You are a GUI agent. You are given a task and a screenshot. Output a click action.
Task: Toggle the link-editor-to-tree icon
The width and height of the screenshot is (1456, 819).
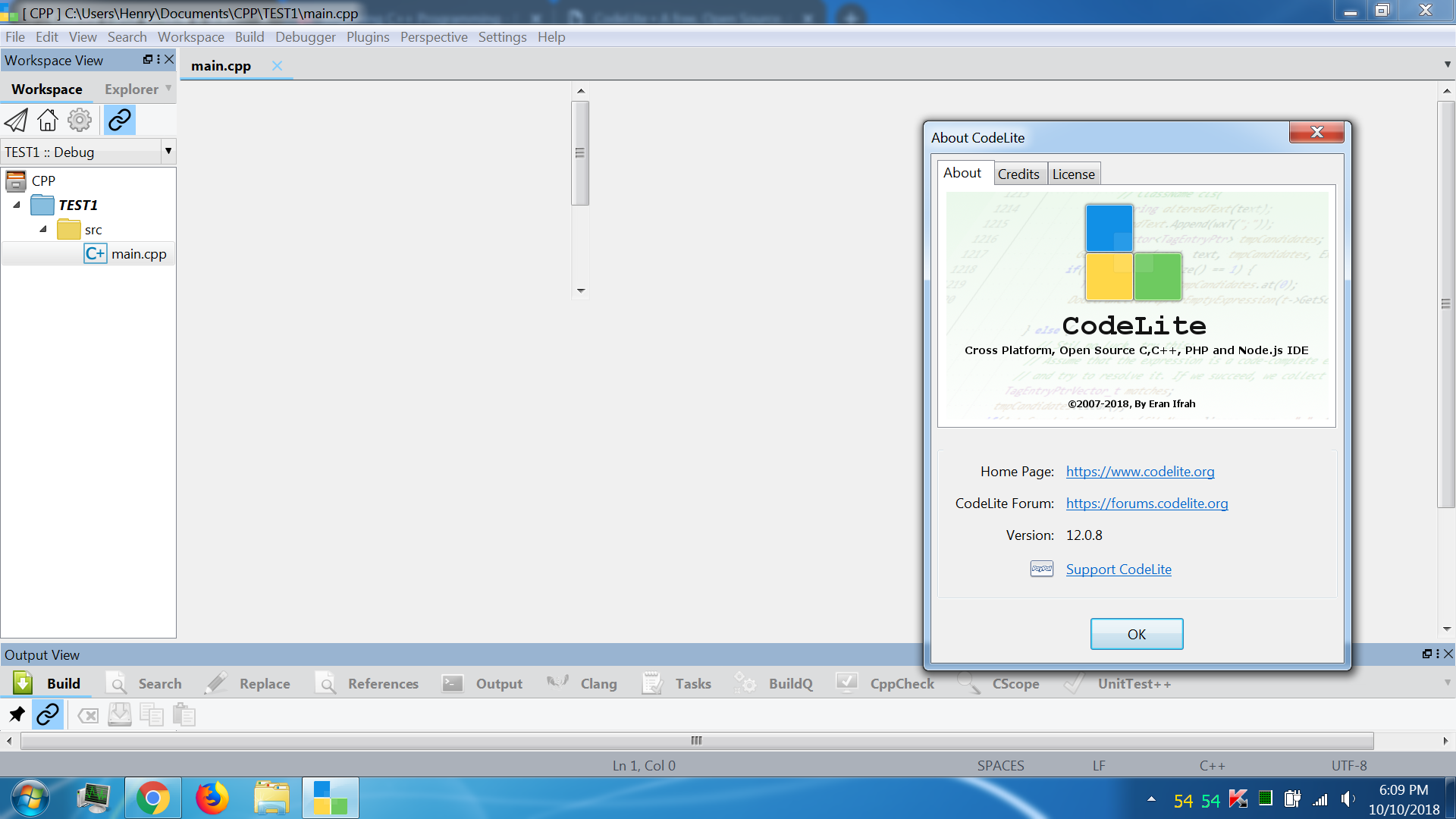[x=119, y=120]
